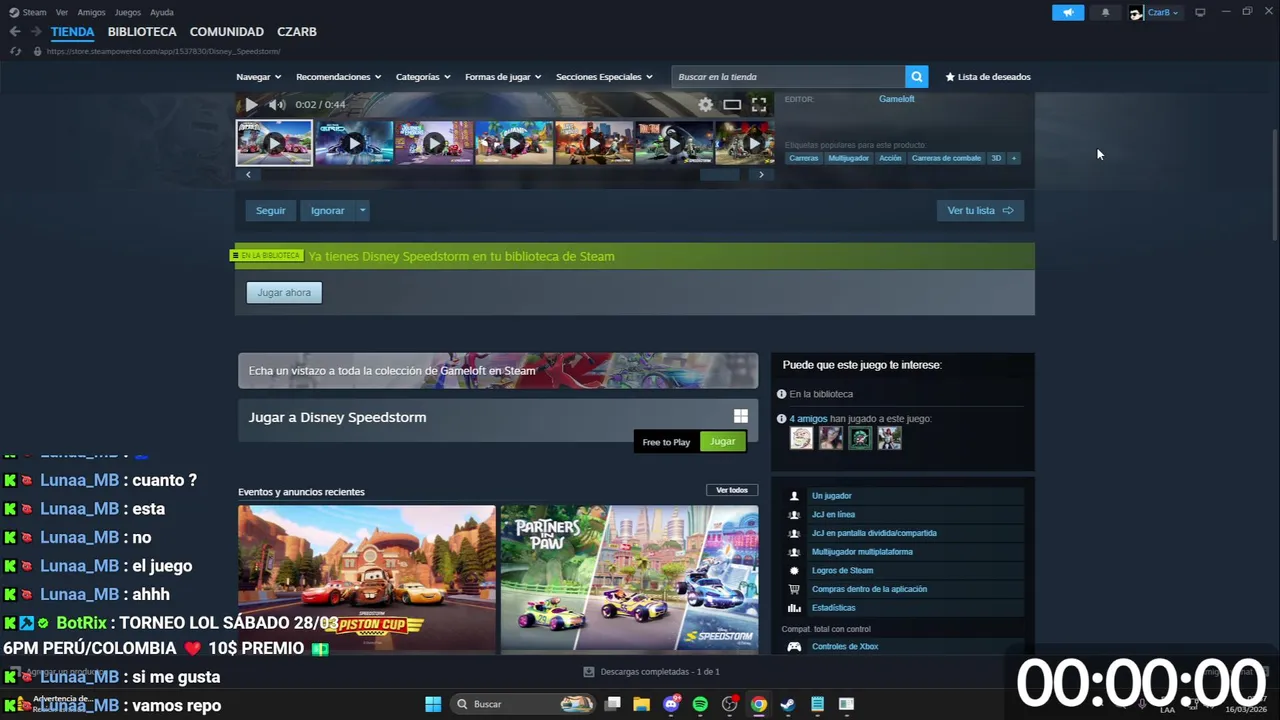
Task: Select the fourth trailer thumbnail
Action: tap(514, 143)
